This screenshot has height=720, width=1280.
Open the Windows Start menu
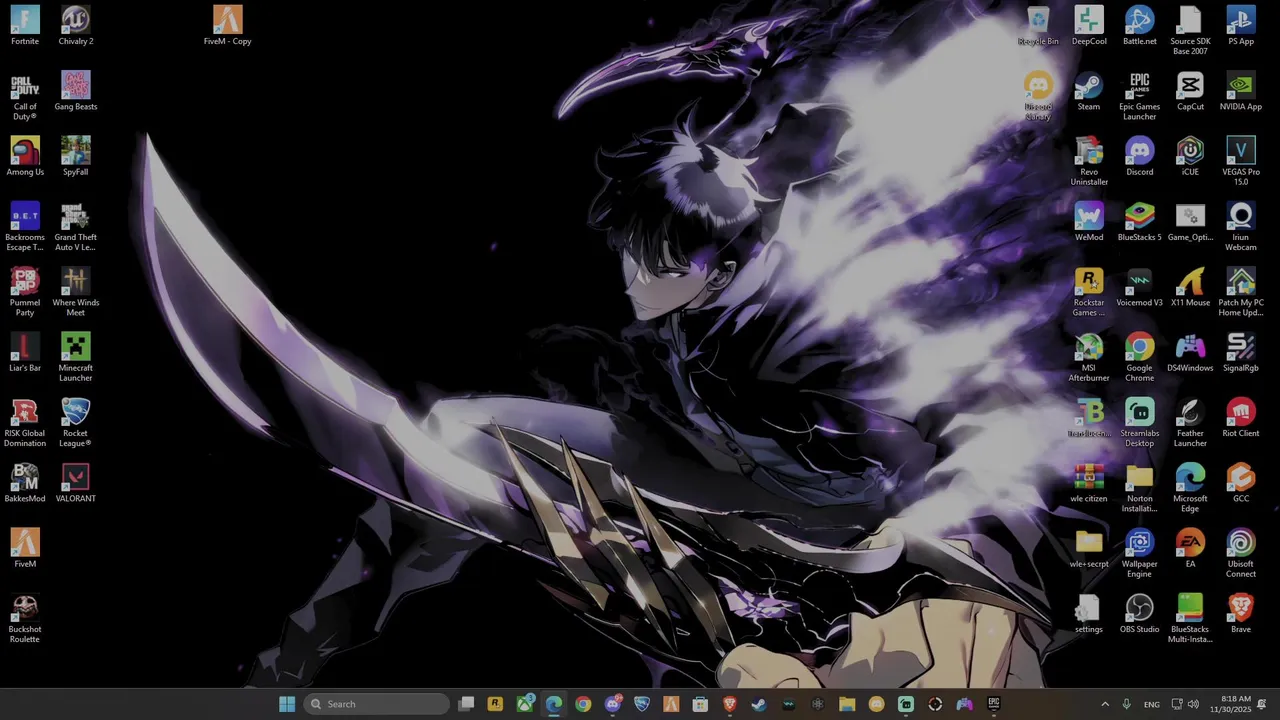point(287,704)
